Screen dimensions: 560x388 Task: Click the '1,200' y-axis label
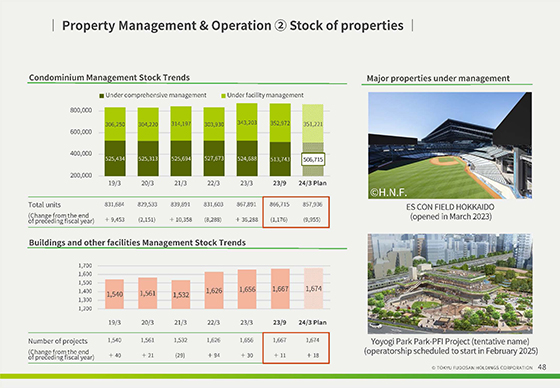[85, 308]
